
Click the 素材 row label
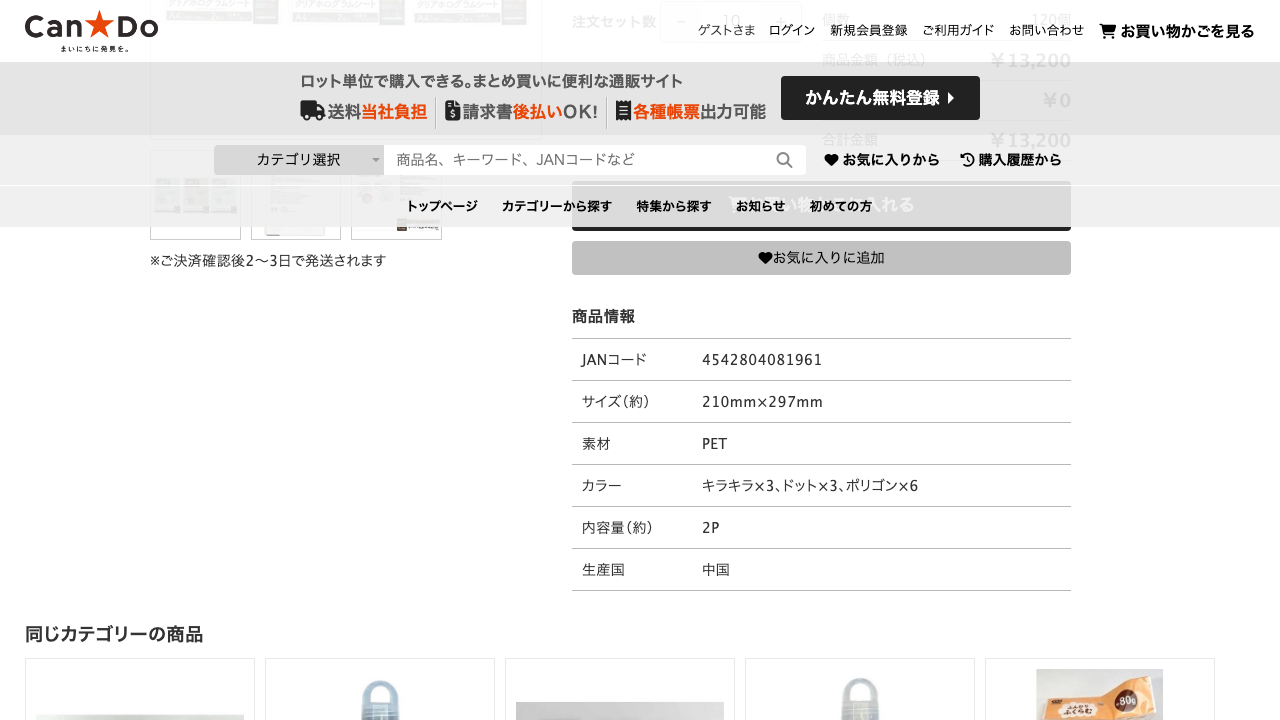point(596,444)
